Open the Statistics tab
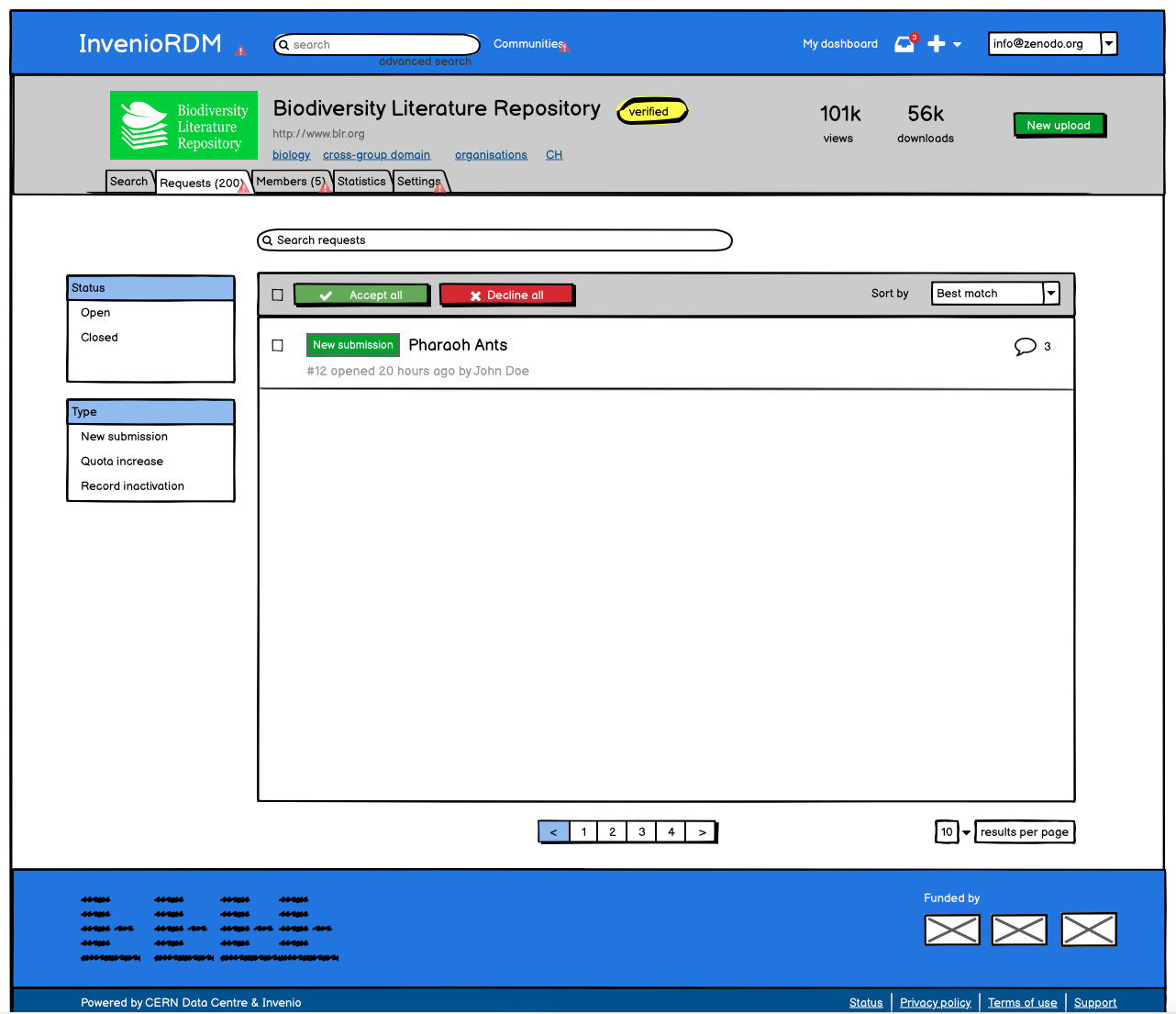Image resolution: width=1176 pixels, height=1014 pixels. 361,181
